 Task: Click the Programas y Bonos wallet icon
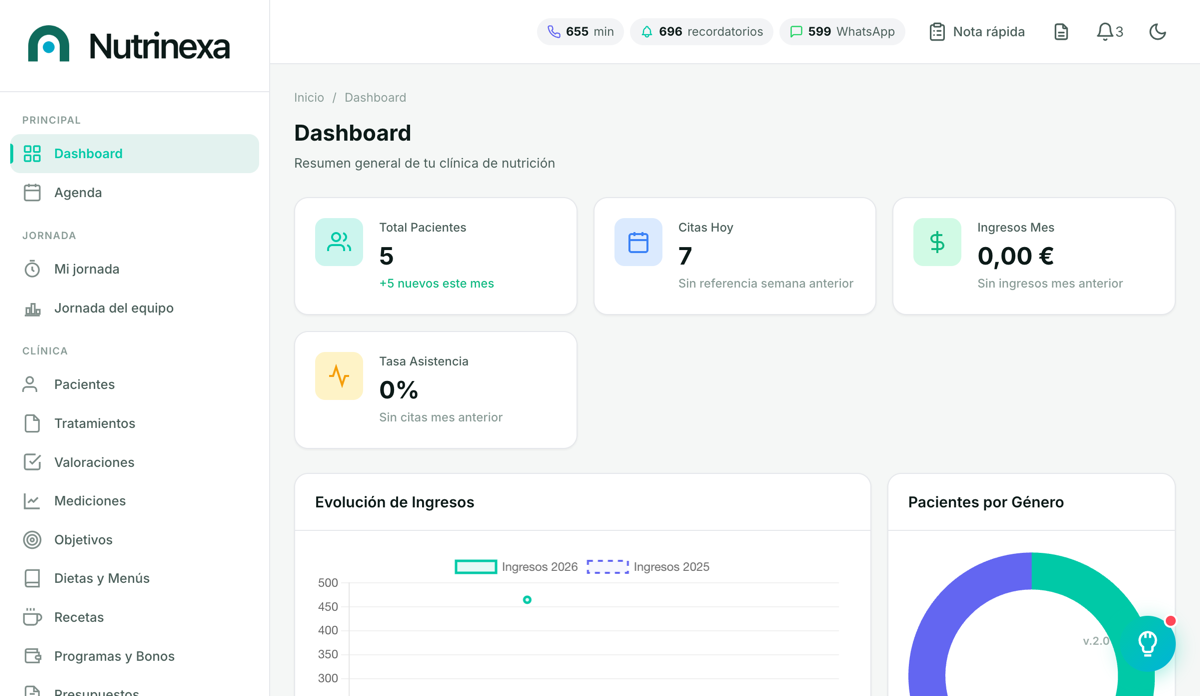(32, 656)
